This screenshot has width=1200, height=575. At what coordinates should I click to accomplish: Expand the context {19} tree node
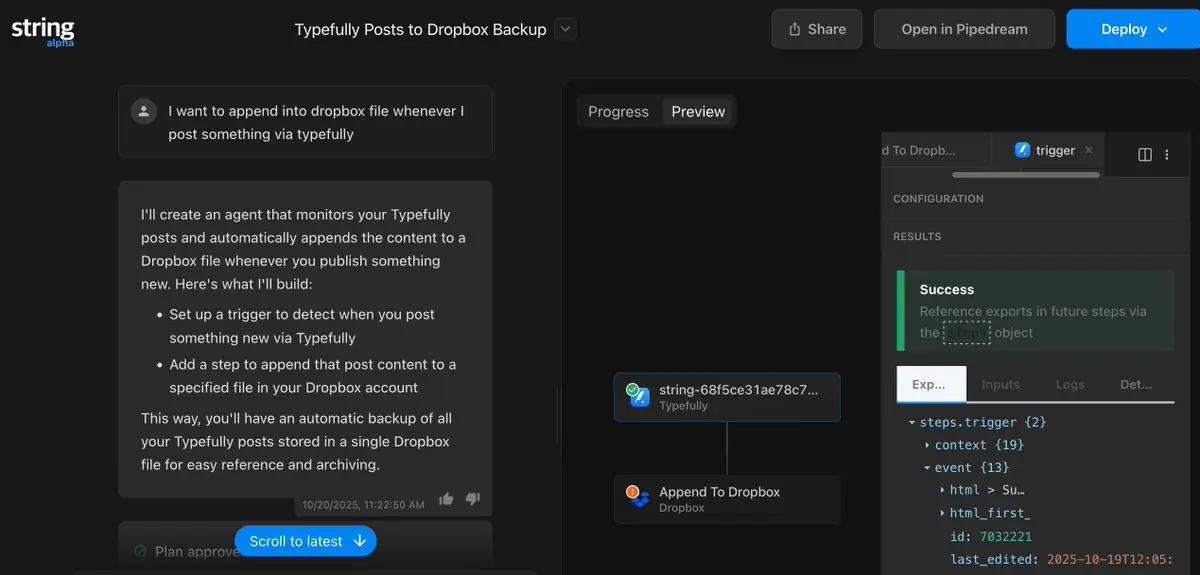[927, 445]
